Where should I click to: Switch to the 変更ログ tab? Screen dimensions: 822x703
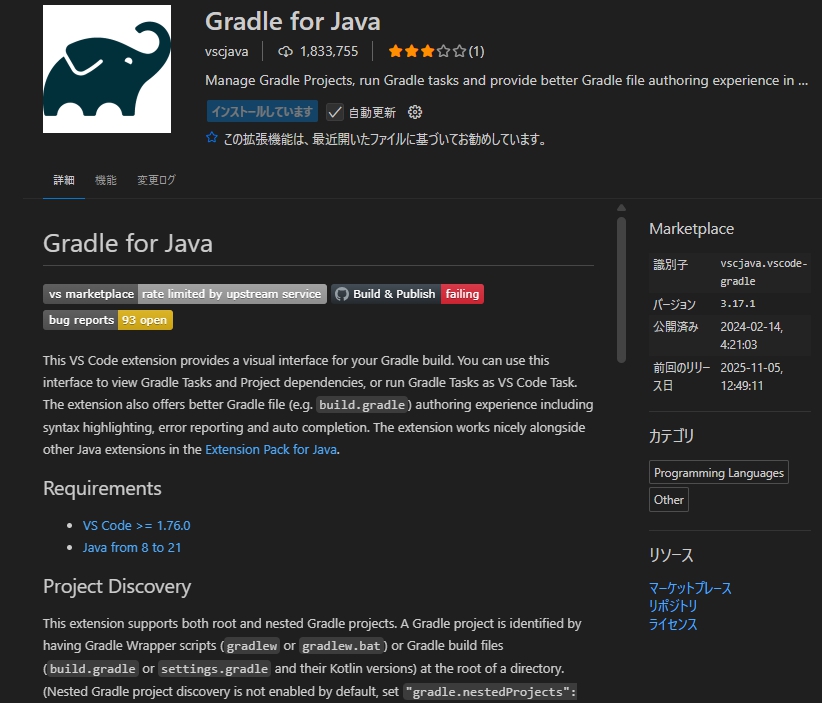click(x=156, y=180)
